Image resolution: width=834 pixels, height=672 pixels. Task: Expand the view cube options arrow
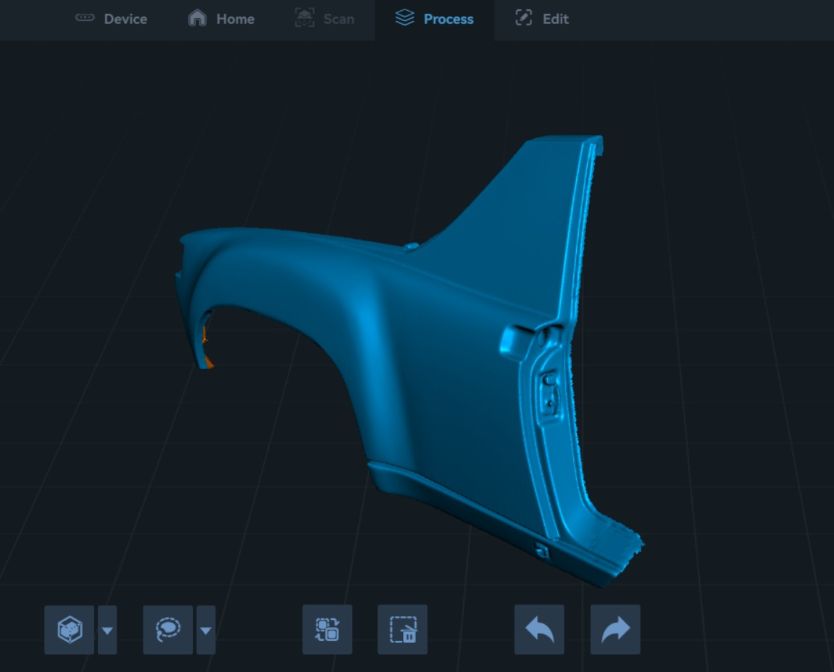pyautogui.click(x=107, y=630)
